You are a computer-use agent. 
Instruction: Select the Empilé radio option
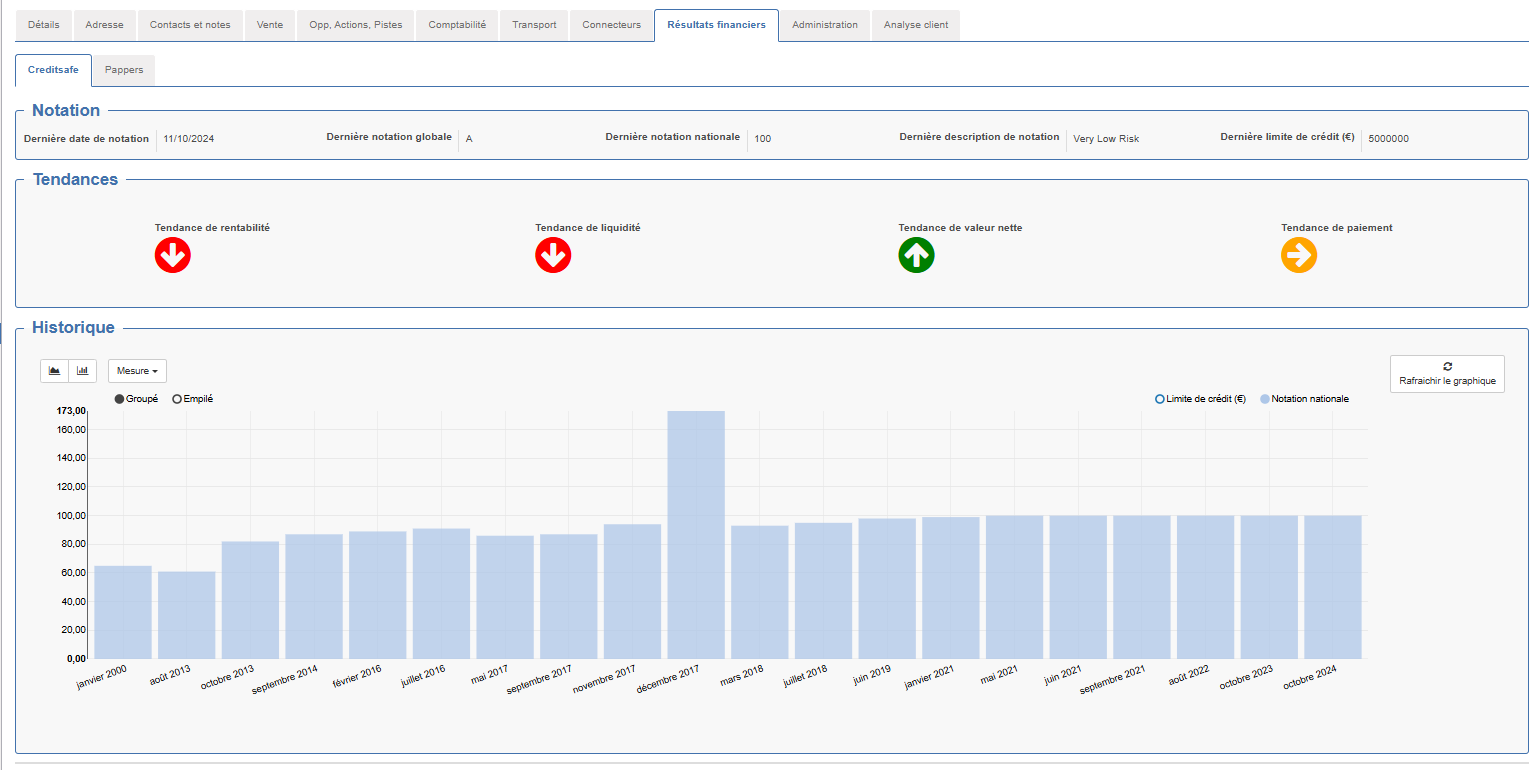click(x=192, y=399)
